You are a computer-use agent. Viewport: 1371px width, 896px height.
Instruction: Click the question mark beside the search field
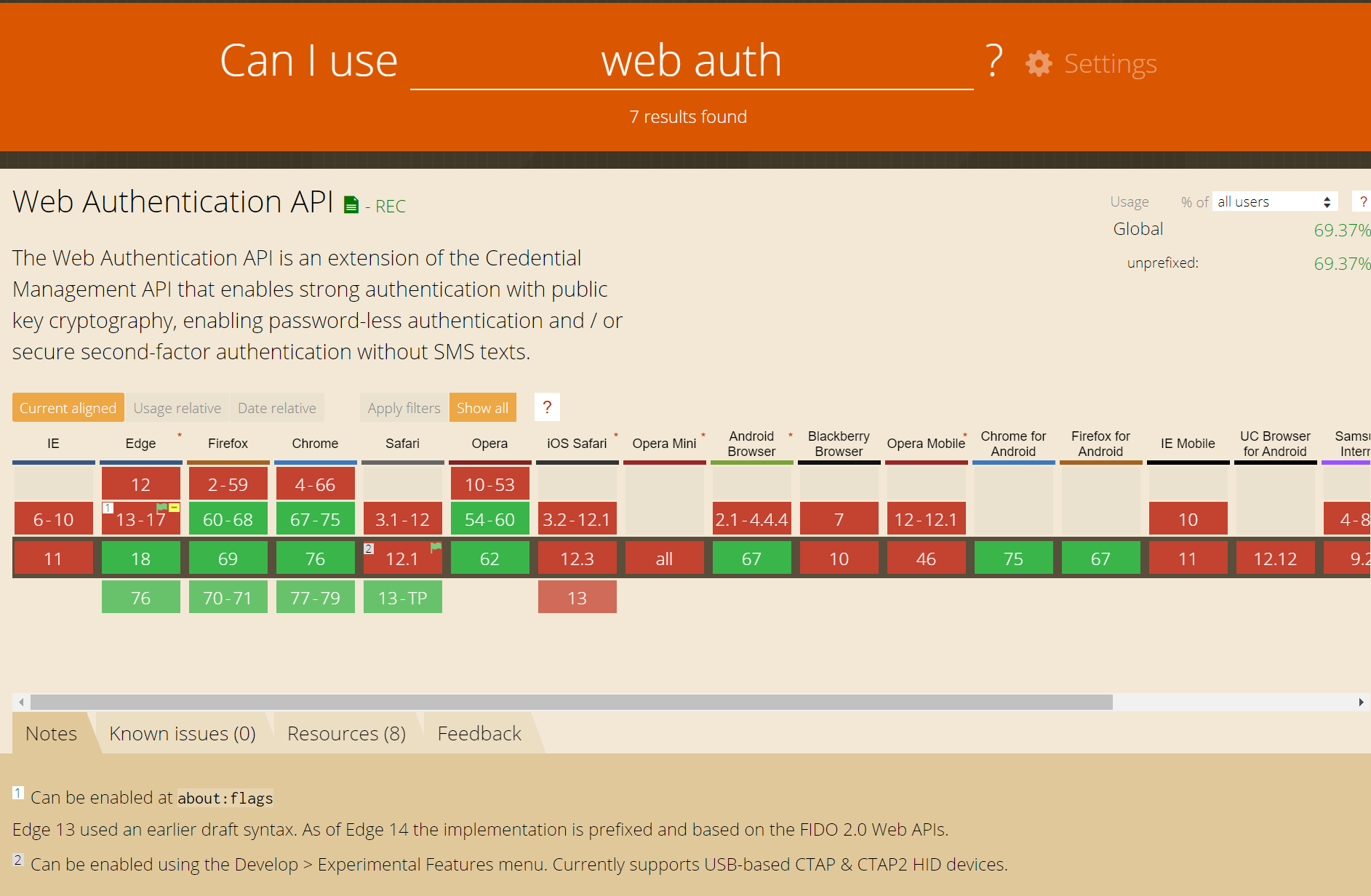click(x=992, y=62)
